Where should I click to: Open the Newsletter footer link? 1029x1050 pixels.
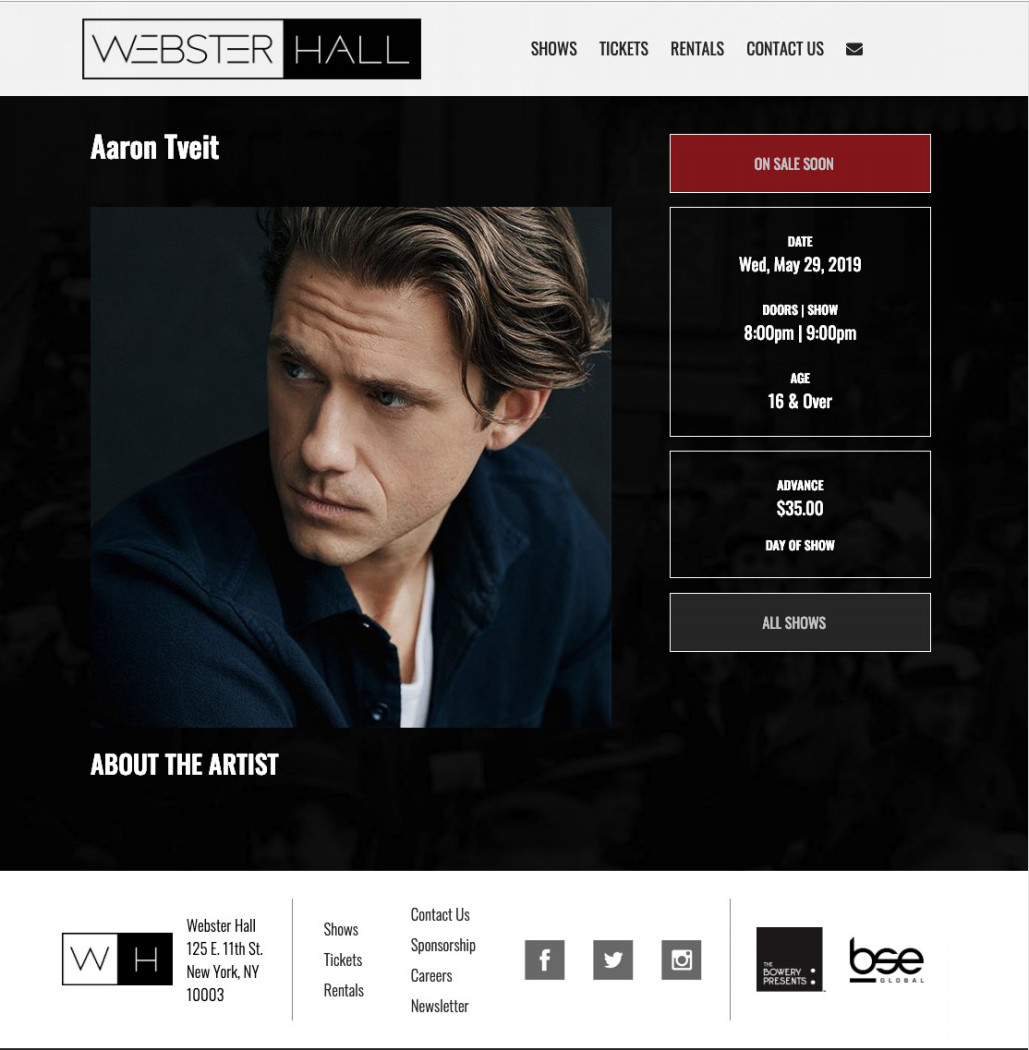pyautogui.click(x=439, y=1006)
